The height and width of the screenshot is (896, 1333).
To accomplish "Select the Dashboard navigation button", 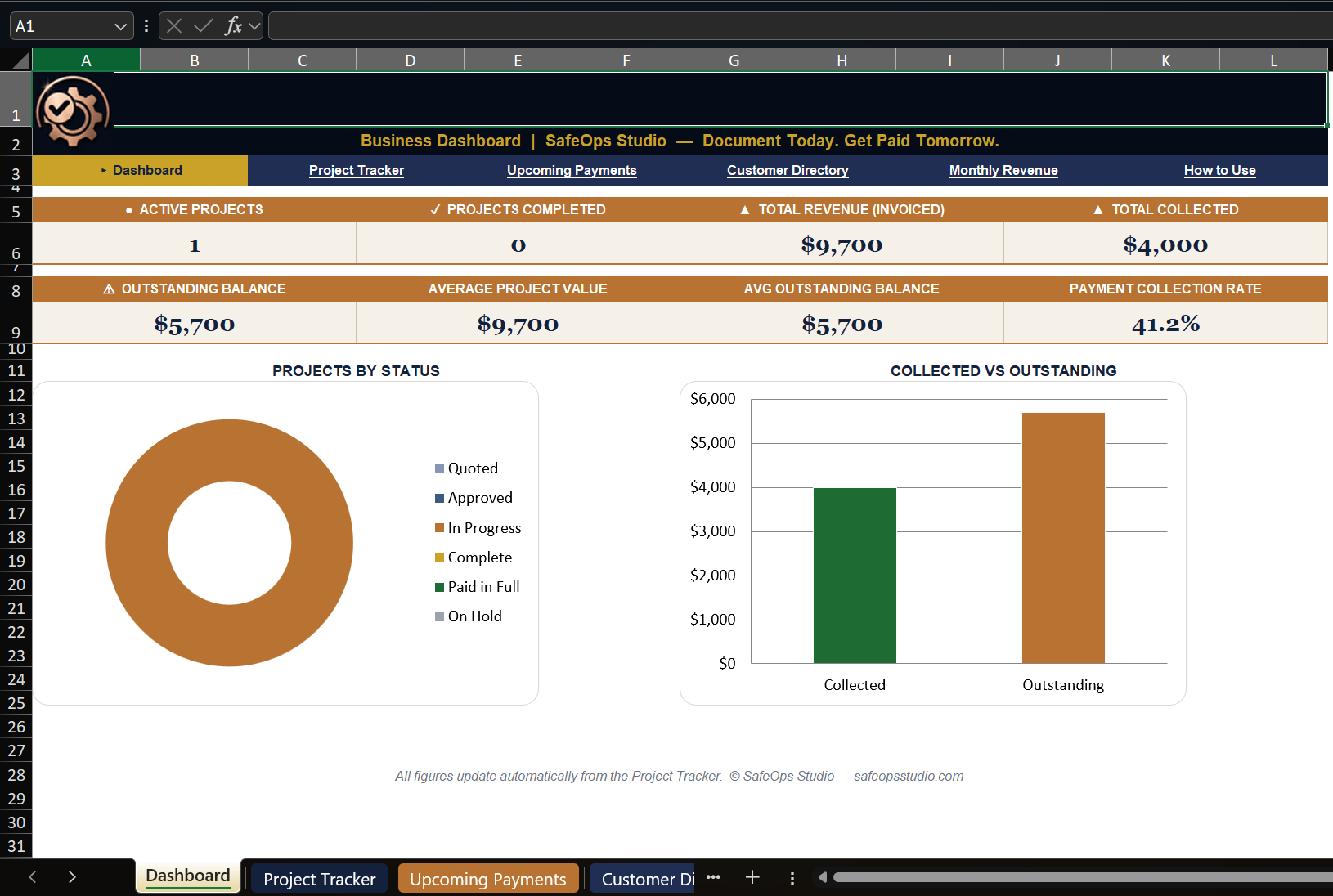I will (x=140, y=170).
